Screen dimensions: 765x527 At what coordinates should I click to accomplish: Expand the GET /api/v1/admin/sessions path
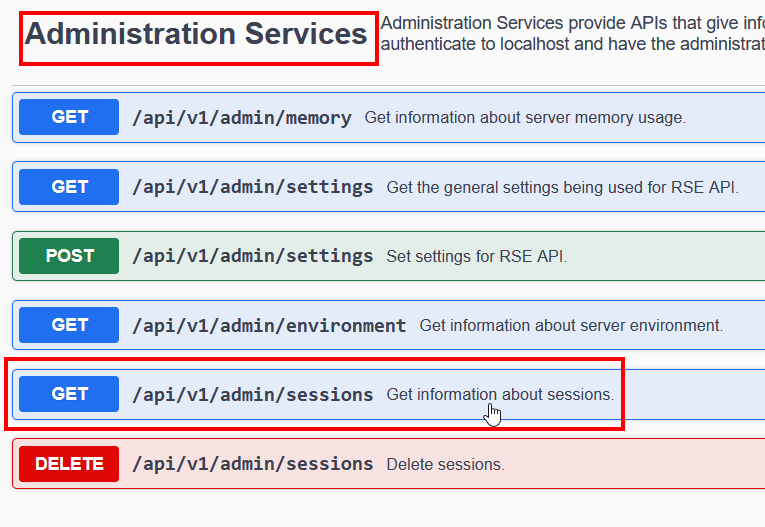[252, 395]
